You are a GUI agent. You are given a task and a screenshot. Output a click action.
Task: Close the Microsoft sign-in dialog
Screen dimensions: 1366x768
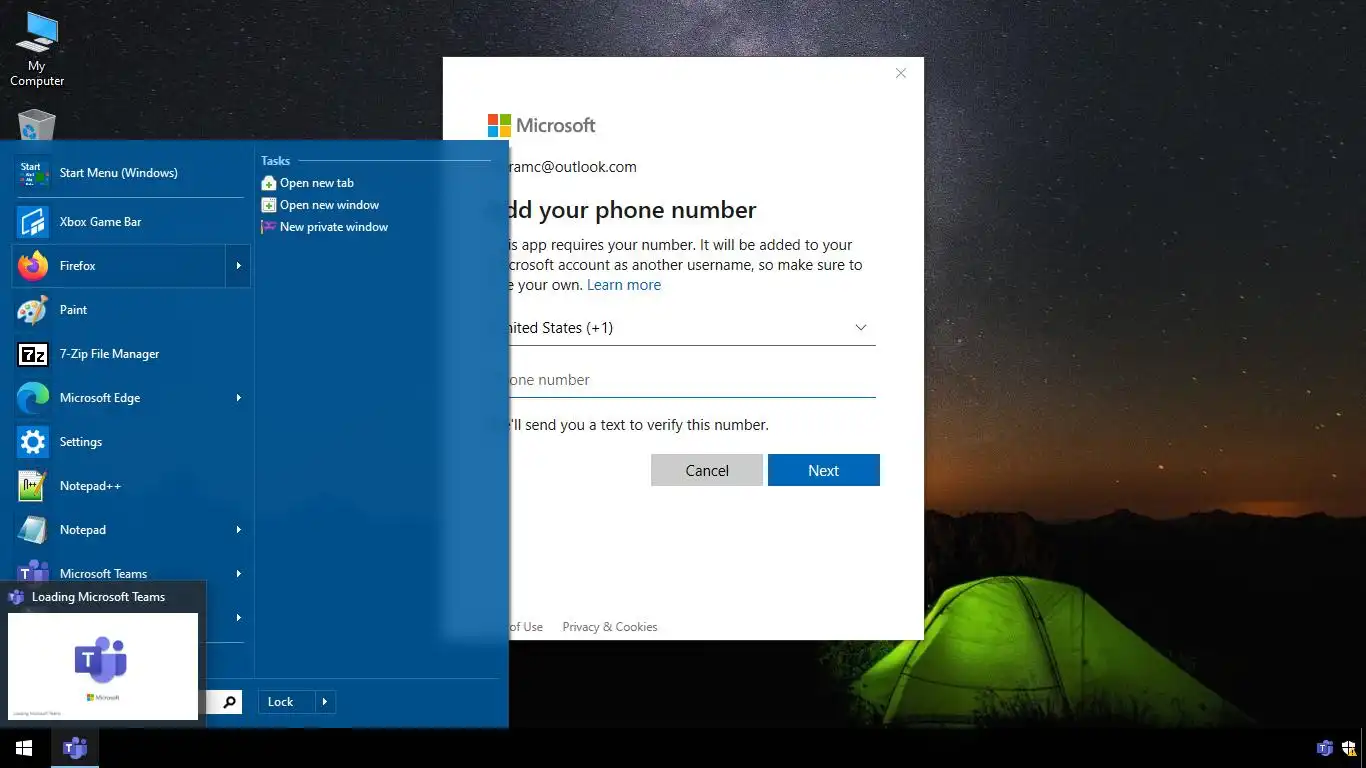click(x=900, y=73)
